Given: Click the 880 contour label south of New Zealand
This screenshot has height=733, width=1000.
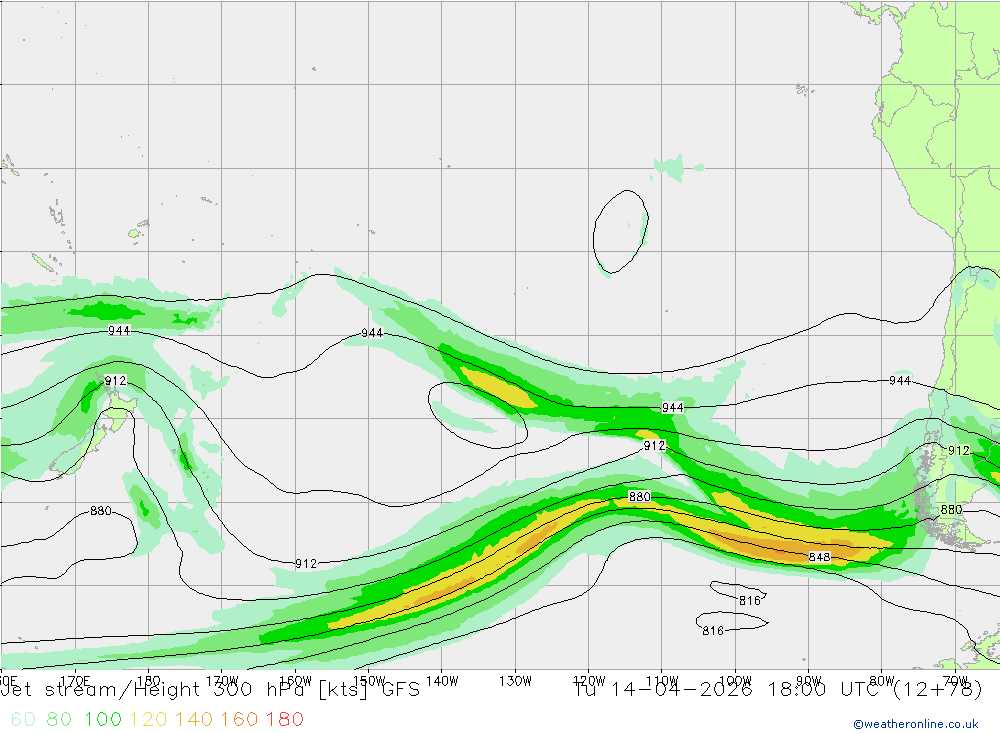Looking at the screenshot, I should pyautogui.click(x=101, y=511).
